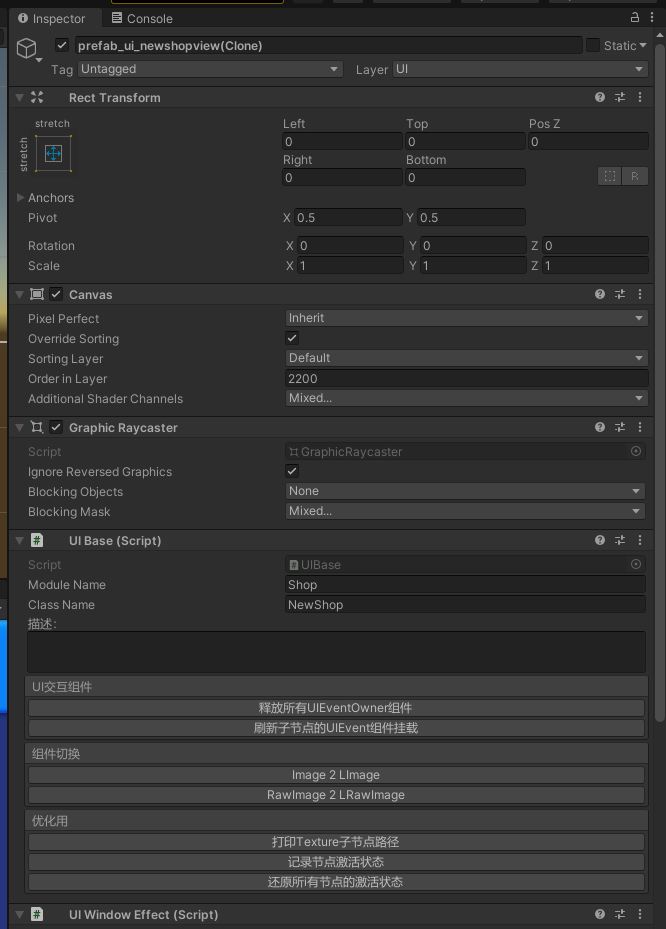The image size is (666, 929).
Task: Open Graphic Raycaster three-dot menu
Action: [640, 427]
